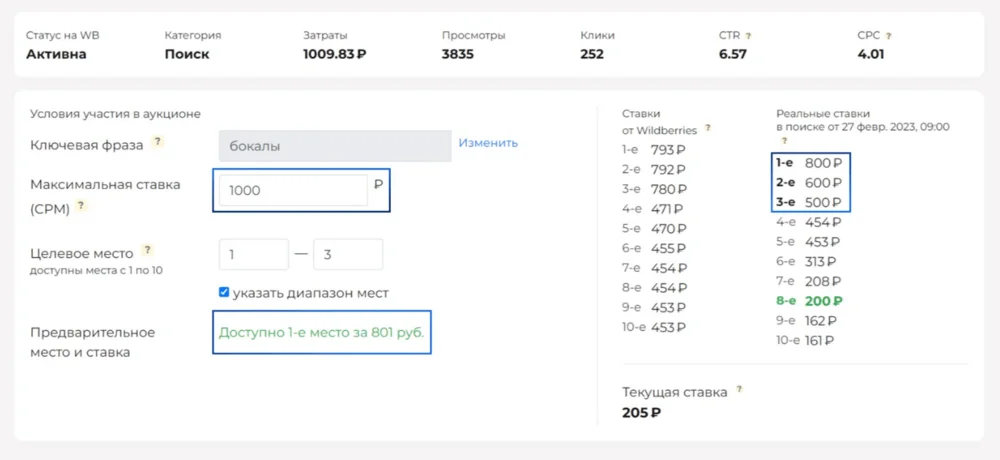Click the Активна campaign status value
This screenshot has height=460, width=1000.
point(56,54)
